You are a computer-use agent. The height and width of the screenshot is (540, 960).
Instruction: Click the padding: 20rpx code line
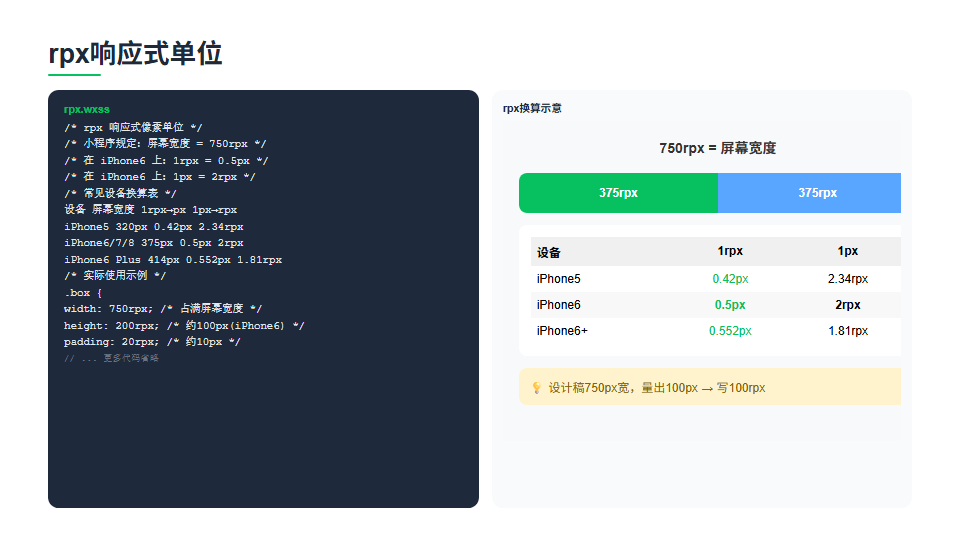click(152, 342)
